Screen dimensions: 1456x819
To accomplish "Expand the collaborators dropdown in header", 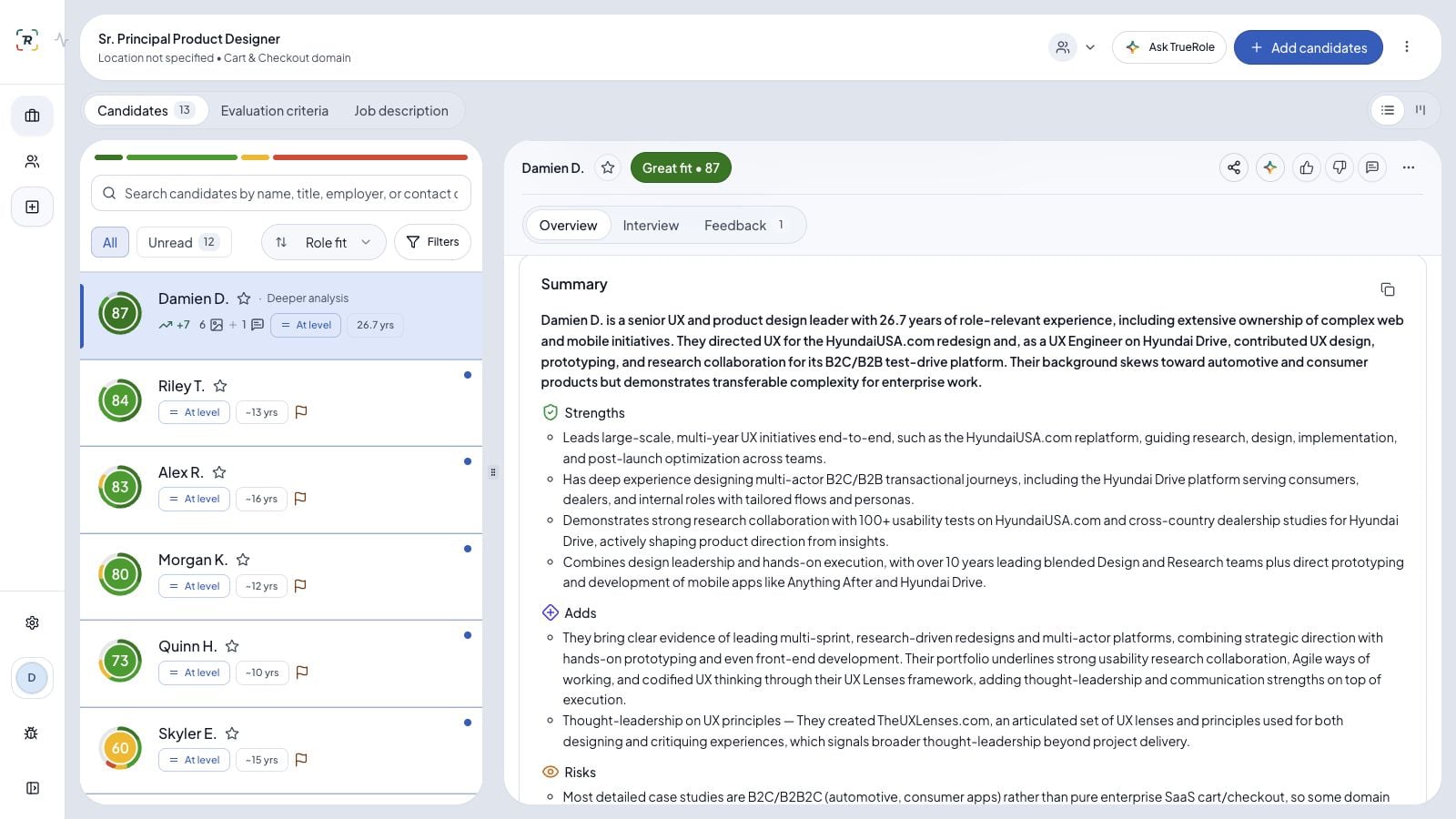I will (x=1089, y=47).
